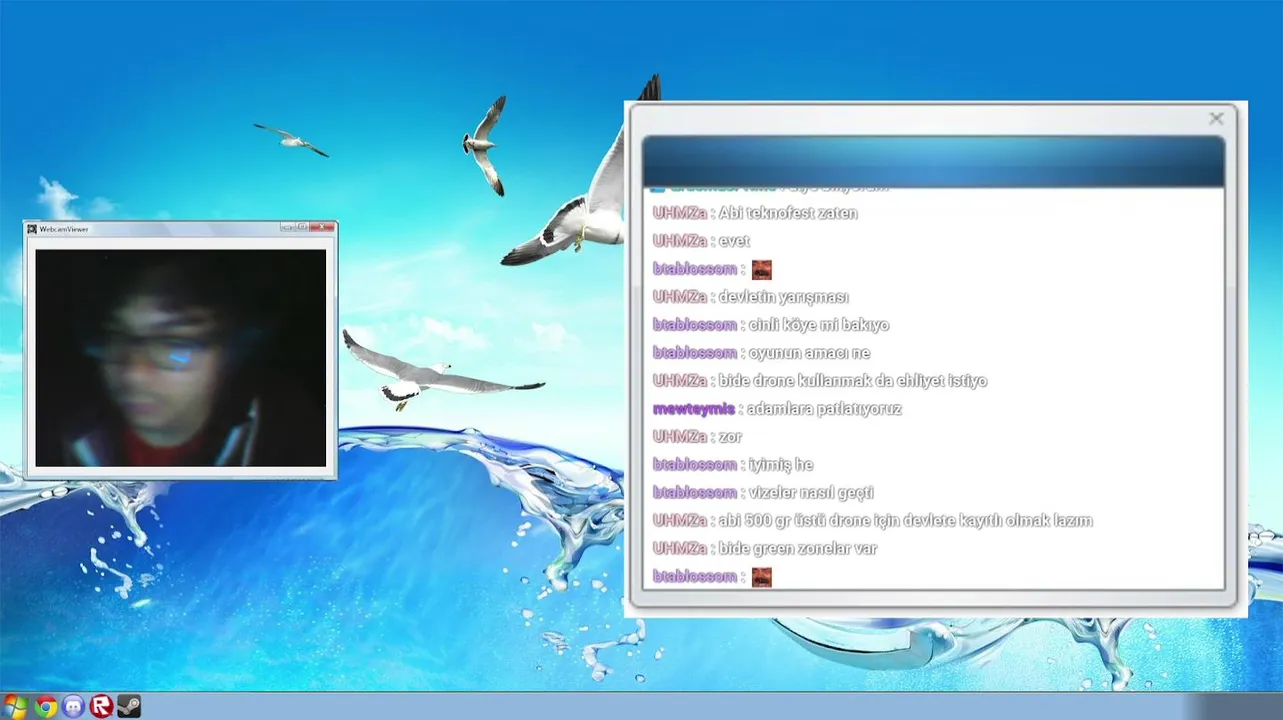Open Roblox from the taskbar

tap(101, 706)
